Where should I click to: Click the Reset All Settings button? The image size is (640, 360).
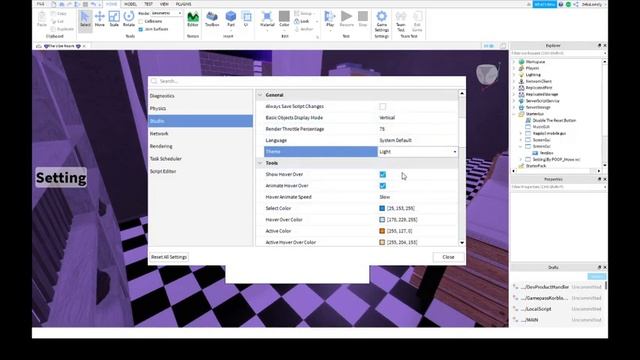coord(169,257)
